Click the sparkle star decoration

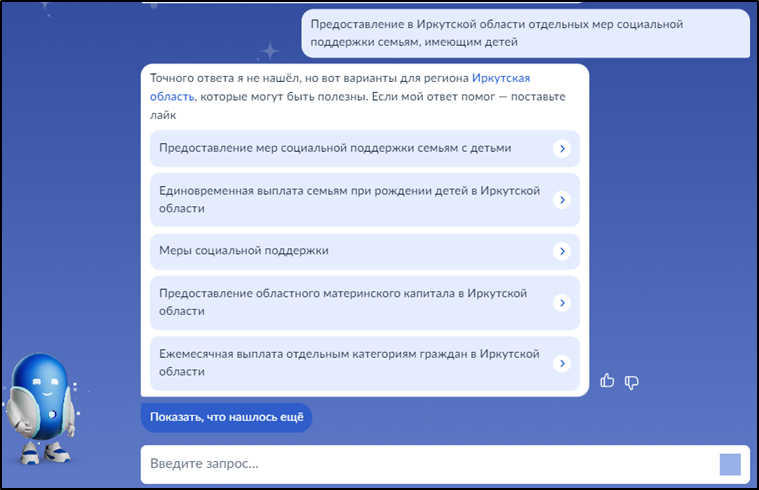(x=267, y=50)
